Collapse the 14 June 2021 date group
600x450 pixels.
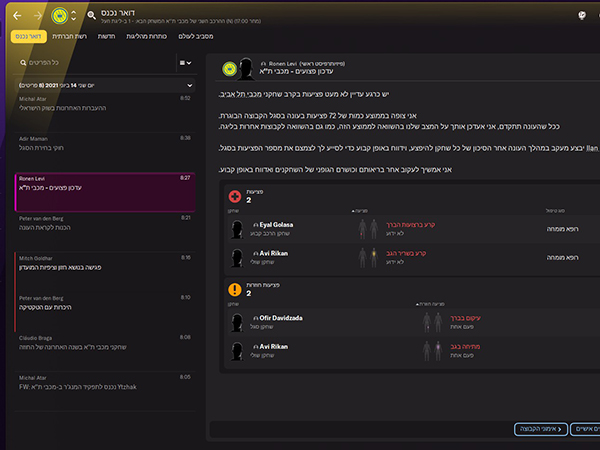coord(189,85)
